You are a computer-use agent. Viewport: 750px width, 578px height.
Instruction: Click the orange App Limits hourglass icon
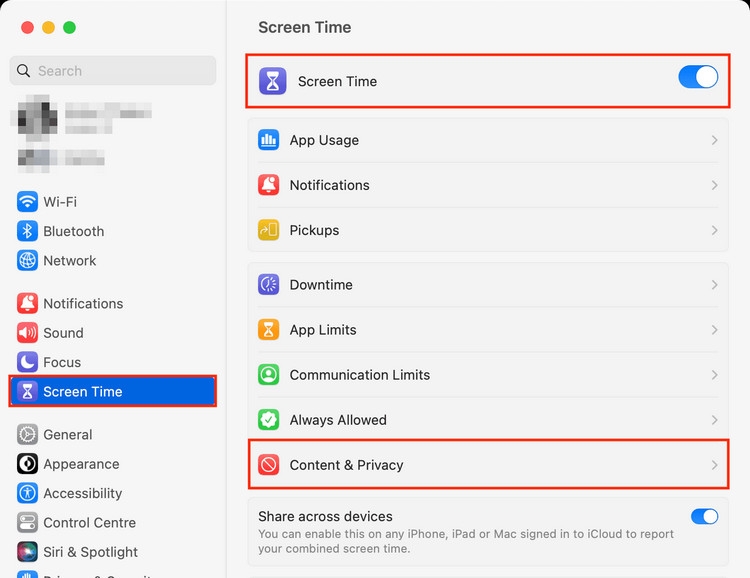[268, 329]
